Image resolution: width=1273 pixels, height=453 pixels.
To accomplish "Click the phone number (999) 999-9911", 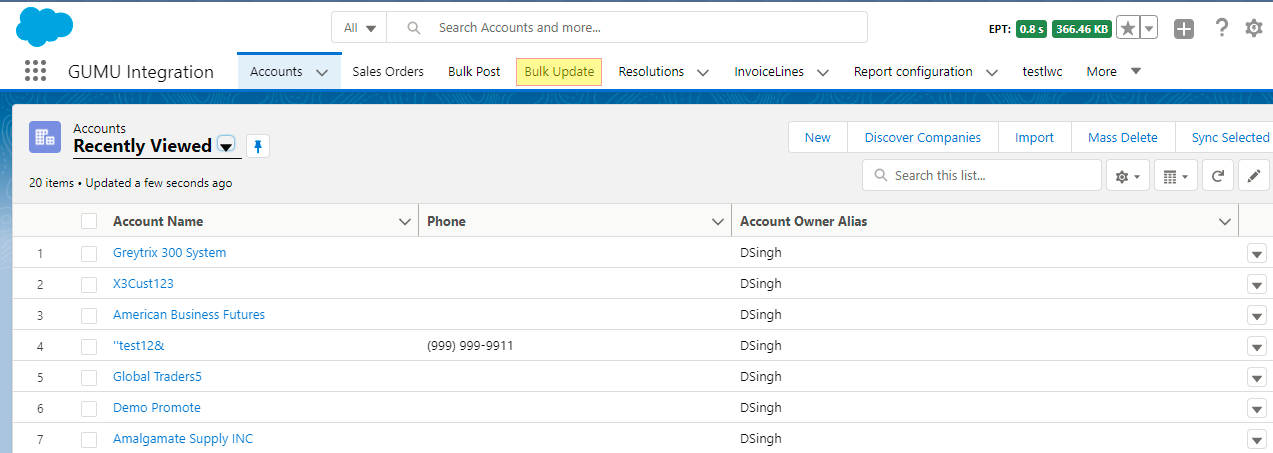I will point(470,346).
